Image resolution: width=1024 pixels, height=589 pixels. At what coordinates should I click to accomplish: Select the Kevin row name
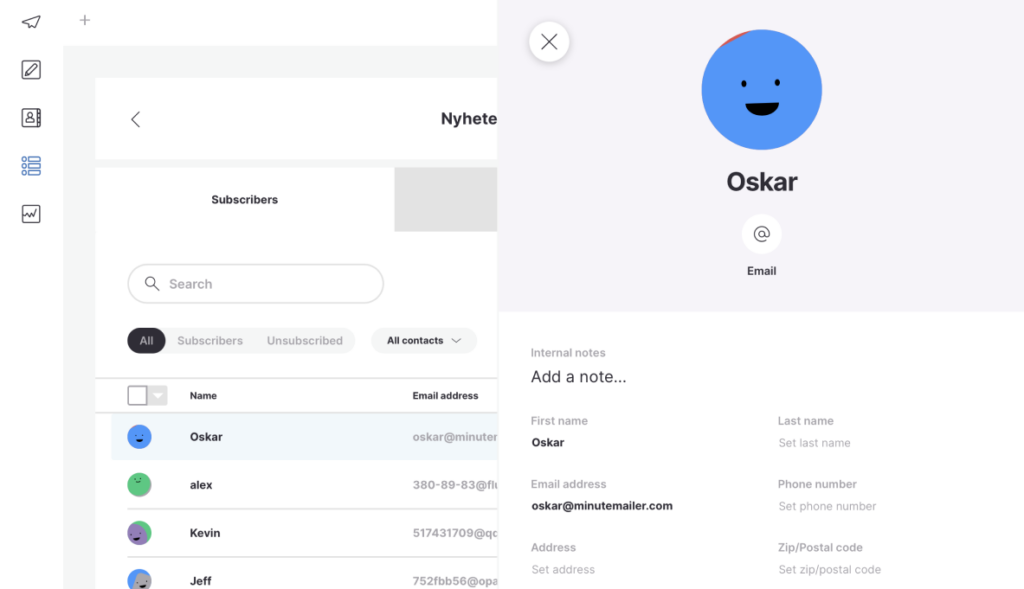pos(204,533)
